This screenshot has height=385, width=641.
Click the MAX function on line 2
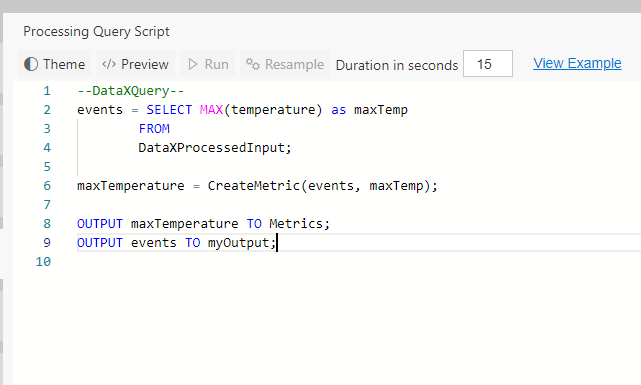(211, 110)
